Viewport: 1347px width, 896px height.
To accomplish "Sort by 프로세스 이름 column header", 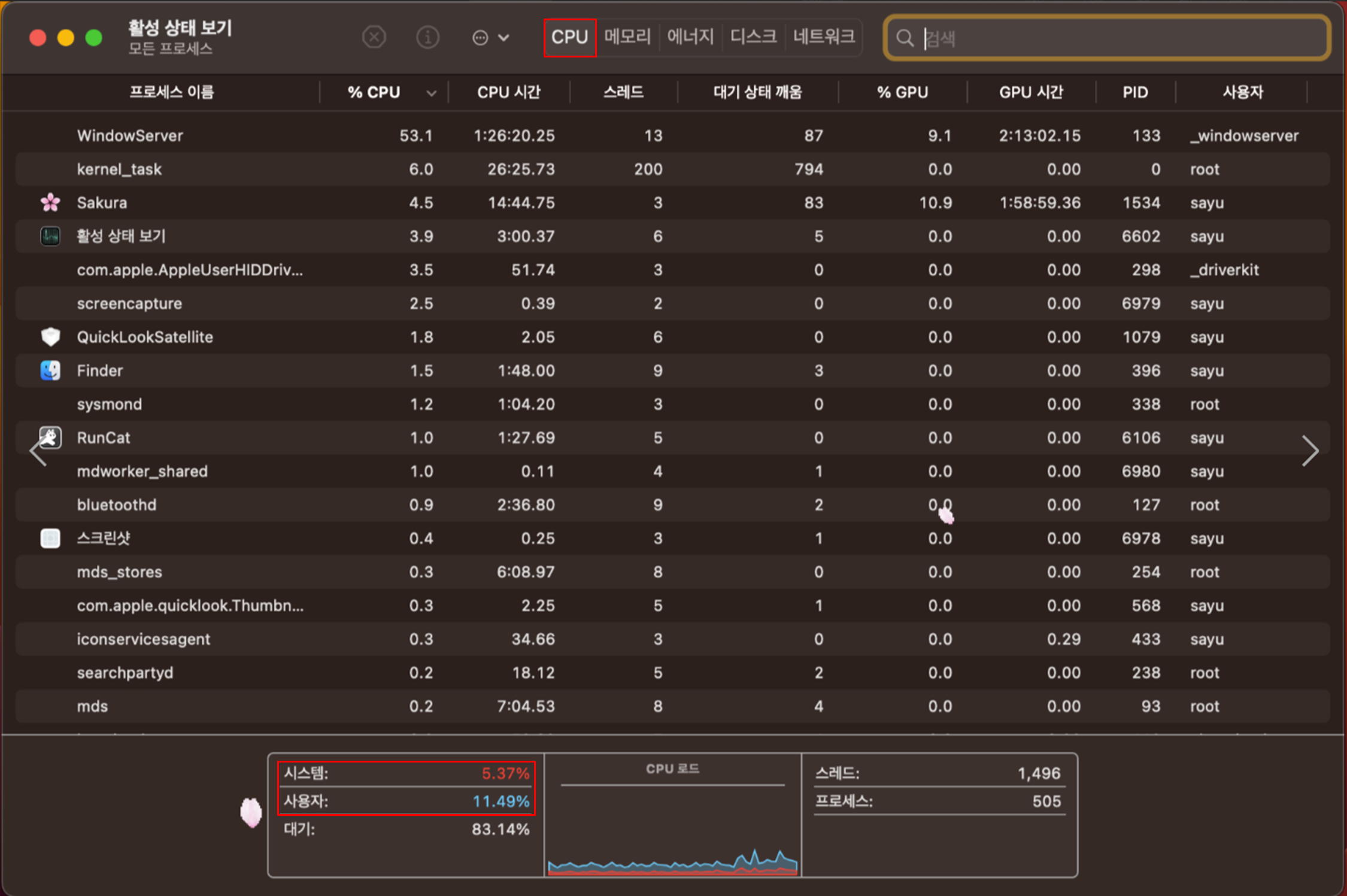I will click(x=172, y=92).
